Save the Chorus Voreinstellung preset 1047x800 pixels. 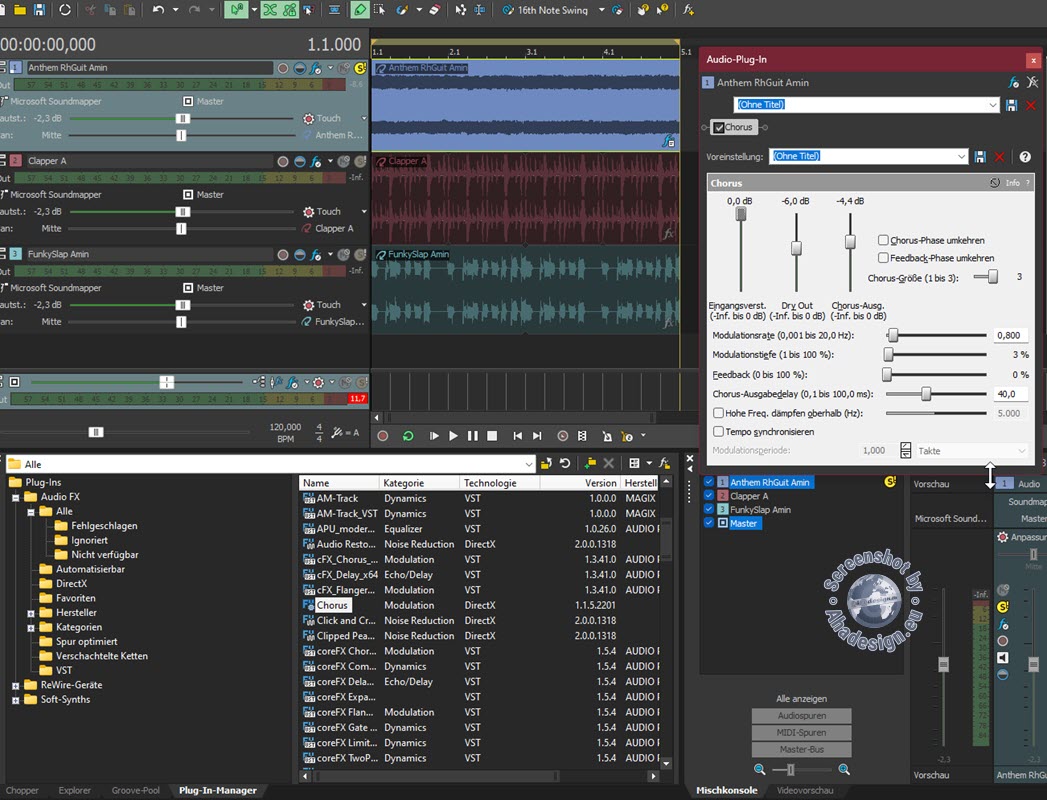[x=980, y=156]
